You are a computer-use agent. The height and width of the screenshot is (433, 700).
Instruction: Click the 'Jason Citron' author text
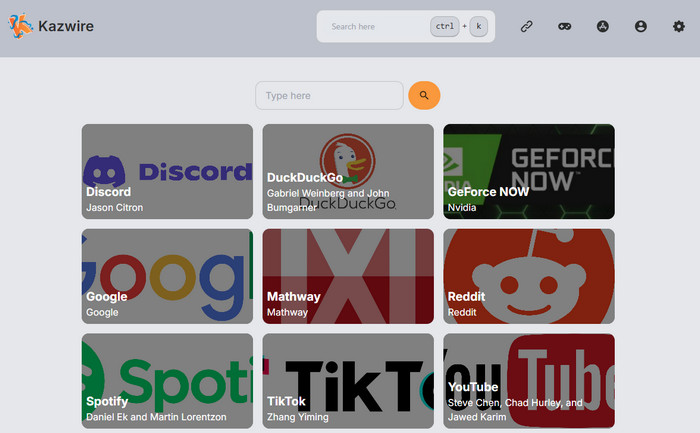(115, 208)
